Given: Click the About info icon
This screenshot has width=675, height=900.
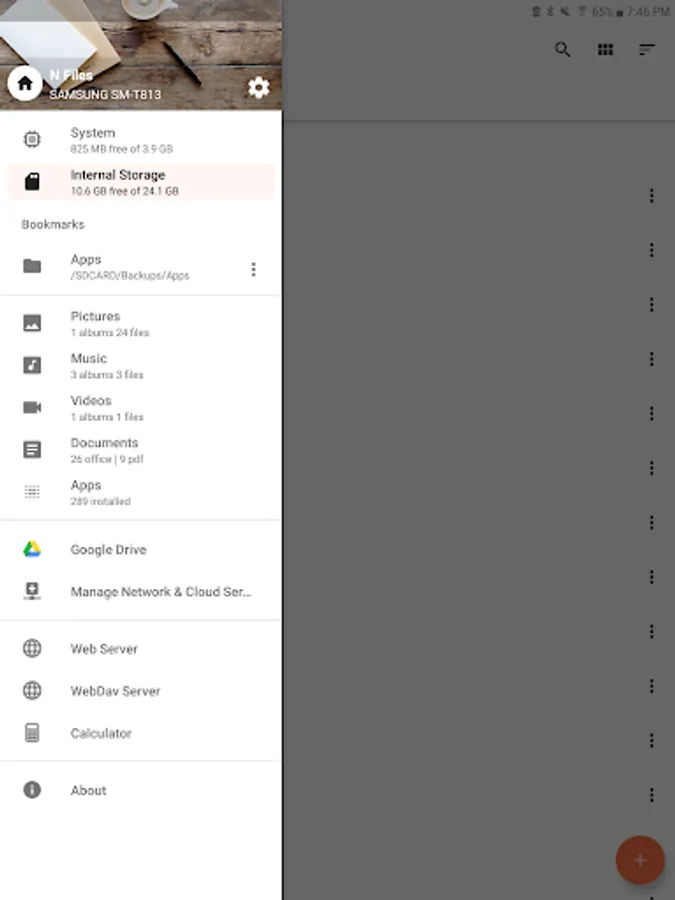Looking at the screenshot, I should pyautogui.click(x=32, y=790).
